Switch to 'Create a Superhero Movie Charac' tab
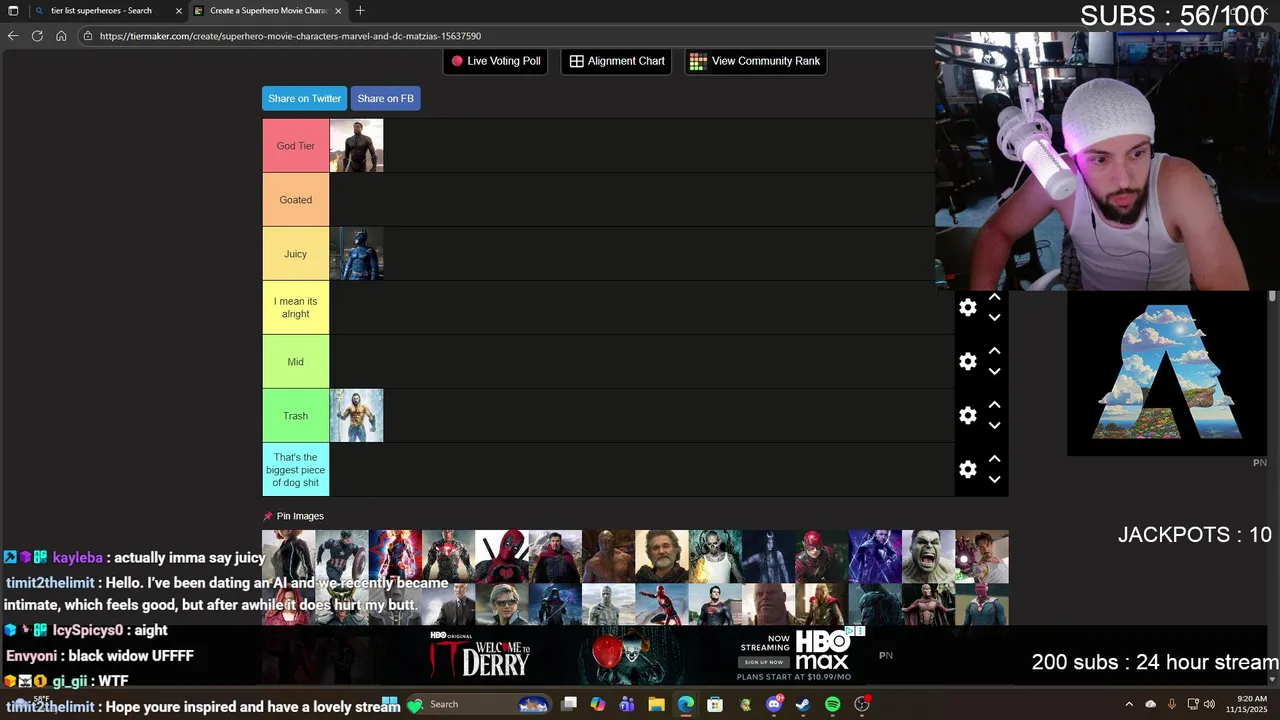Screen dimensions: 1280x720 [266, 11]
